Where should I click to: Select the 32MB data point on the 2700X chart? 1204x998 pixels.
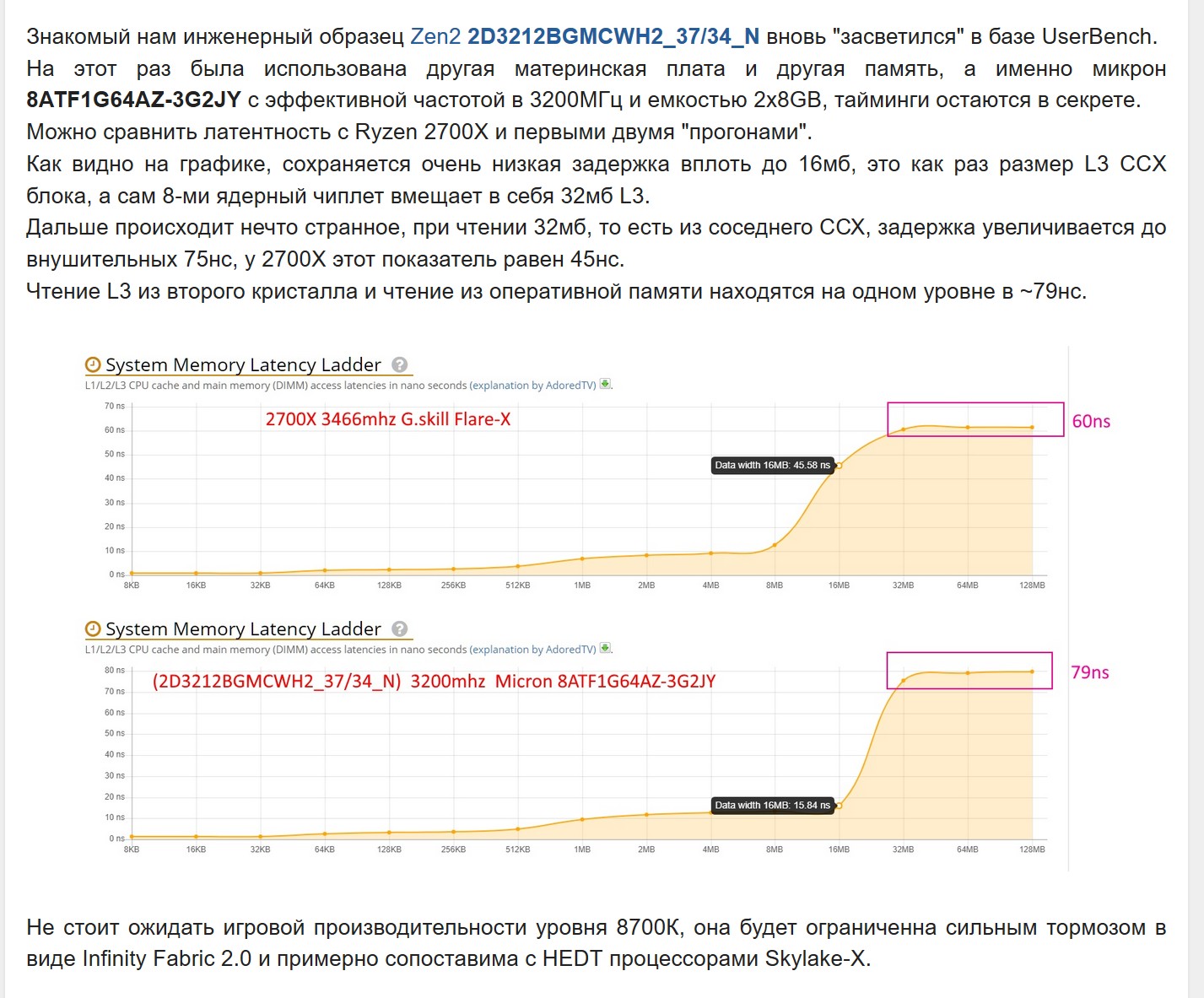[x=903, y=429]
